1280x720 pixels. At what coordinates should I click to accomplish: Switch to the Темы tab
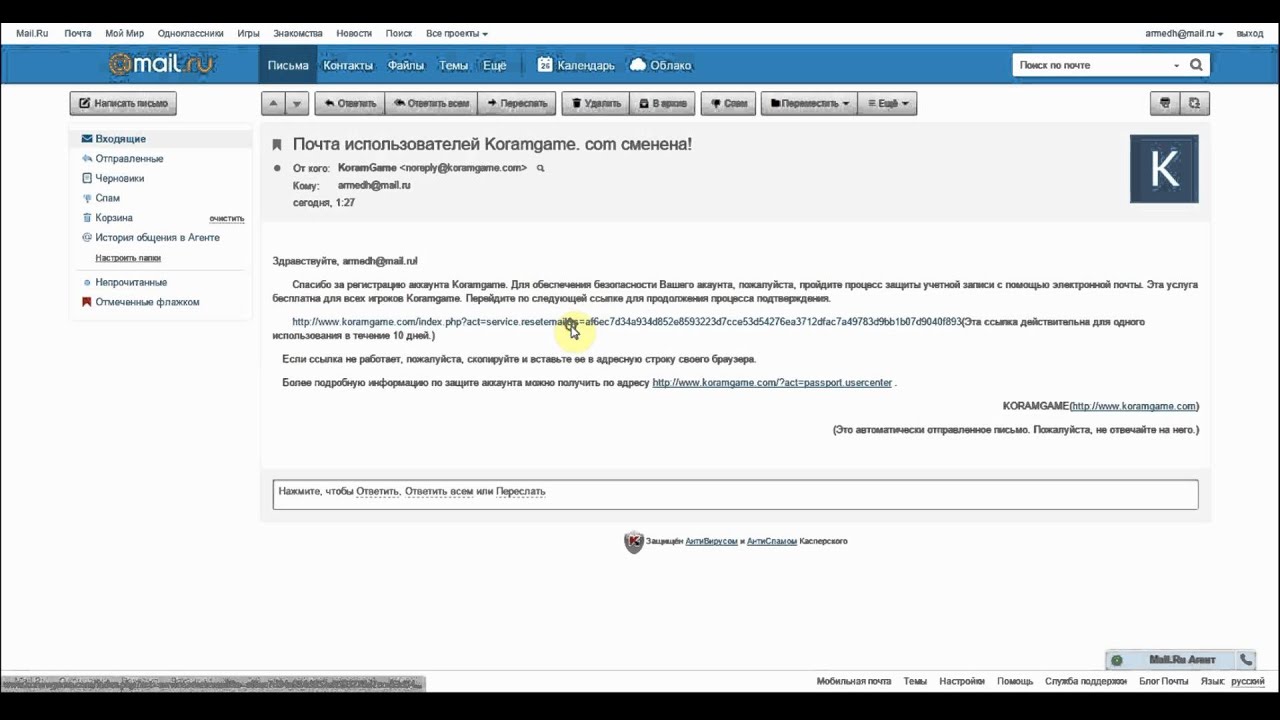click(x=453, y=65)
